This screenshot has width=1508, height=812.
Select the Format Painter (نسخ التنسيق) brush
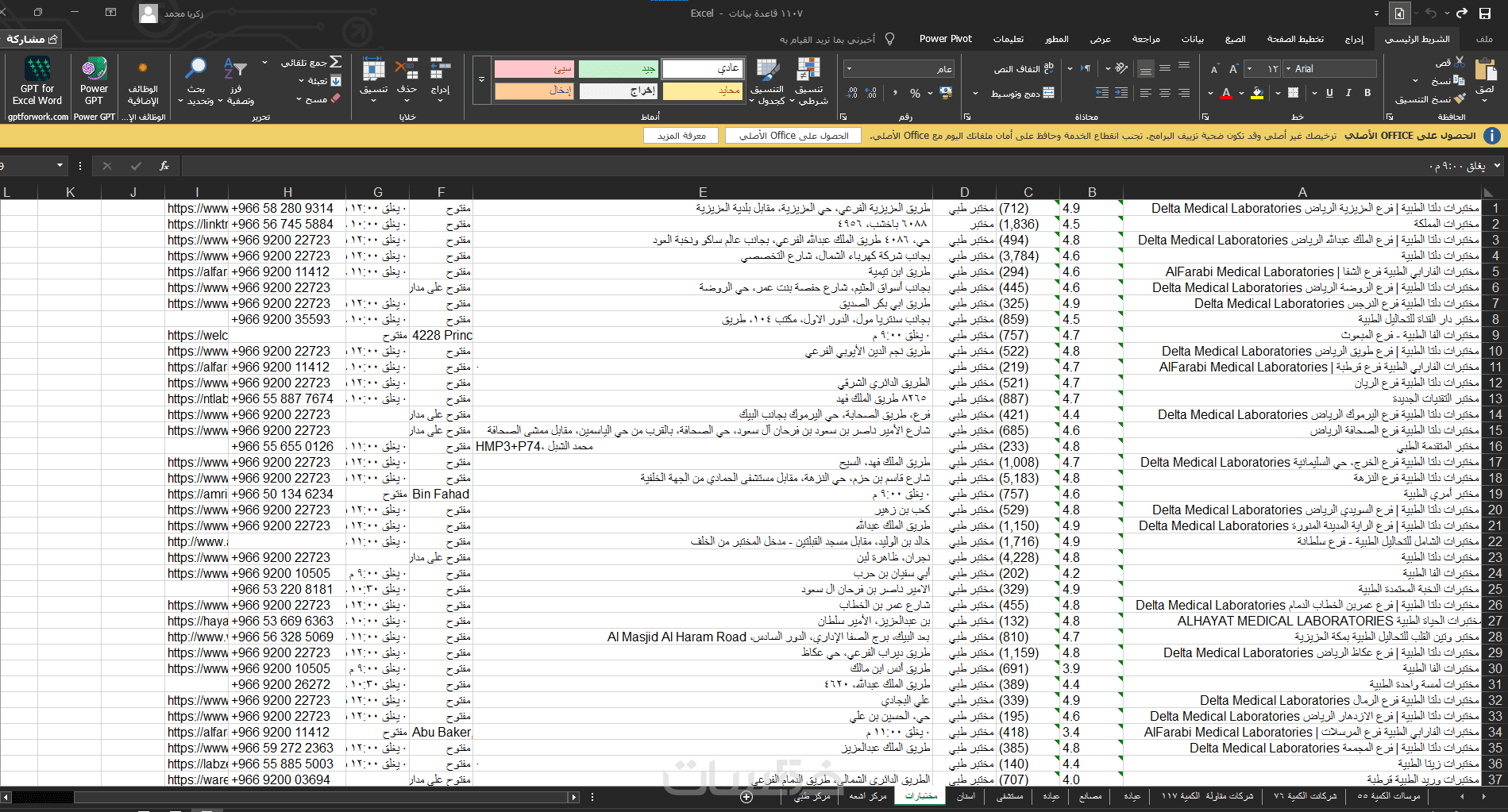click(1460, 99)
